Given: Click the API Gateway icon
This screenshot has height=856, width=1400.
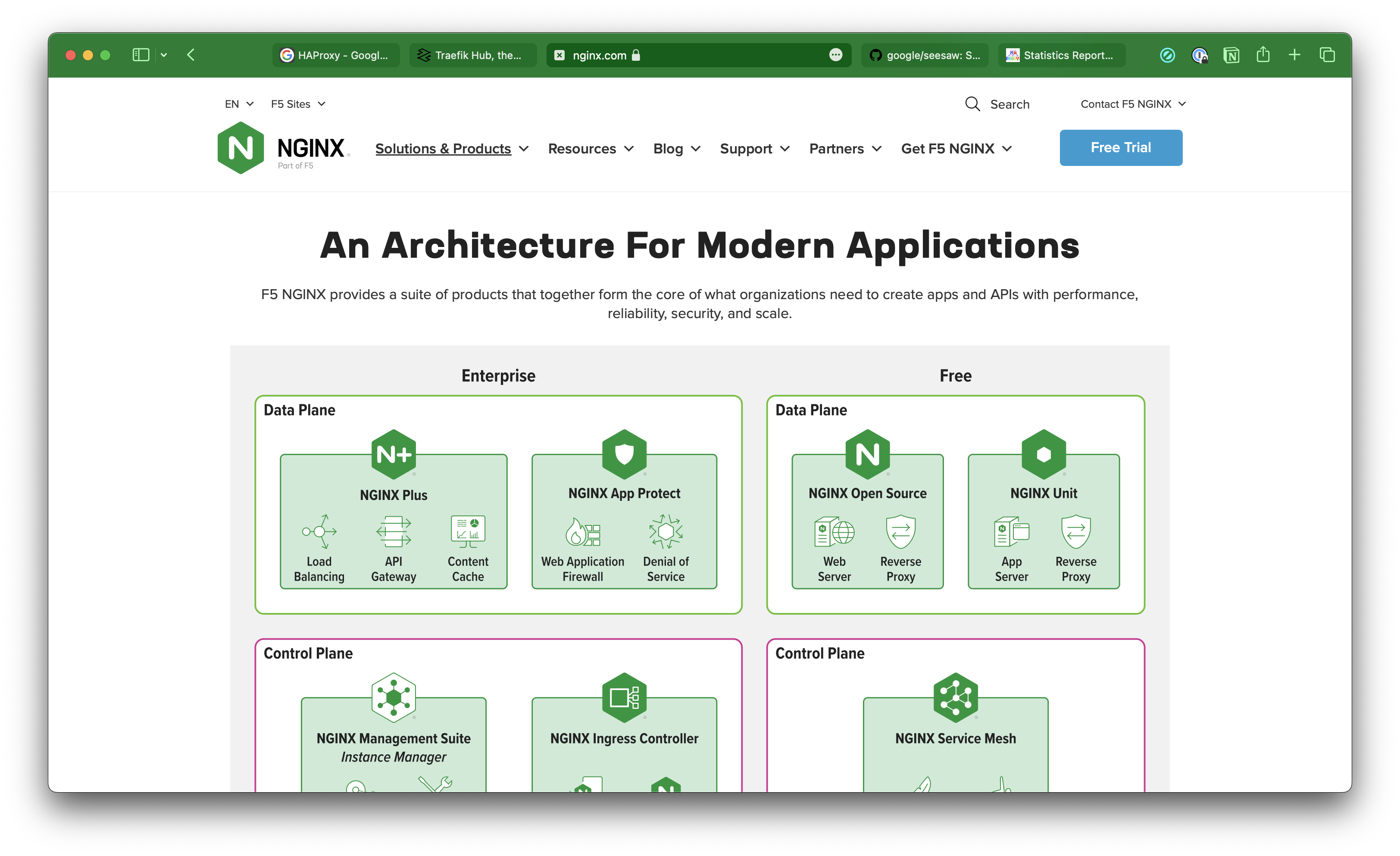Looking at the screenshot, I should click(394, 532).
